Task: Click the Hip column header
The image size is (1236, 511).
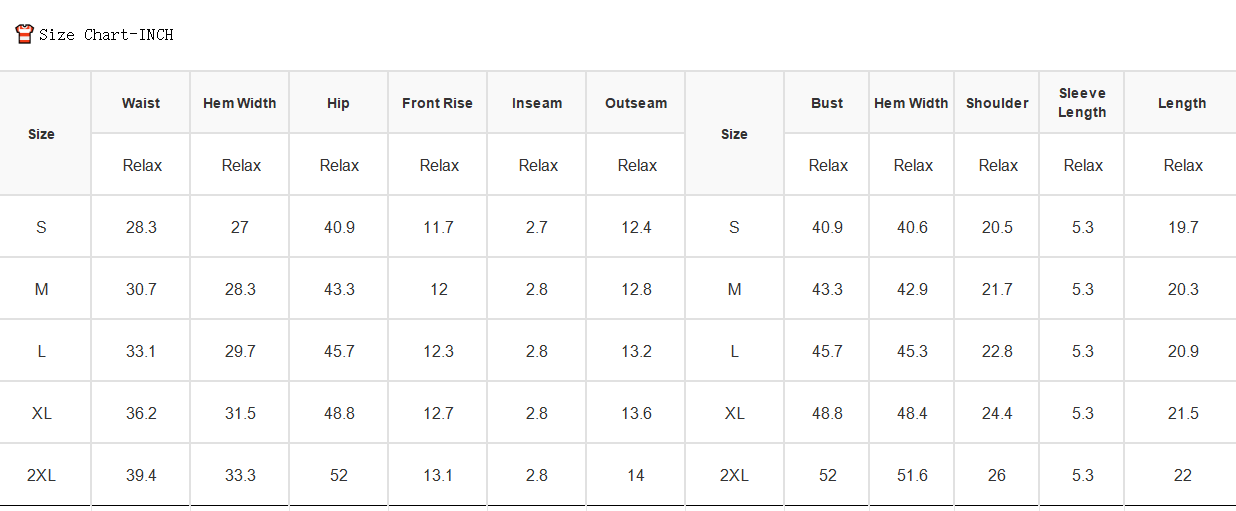Action: [338, 103]
